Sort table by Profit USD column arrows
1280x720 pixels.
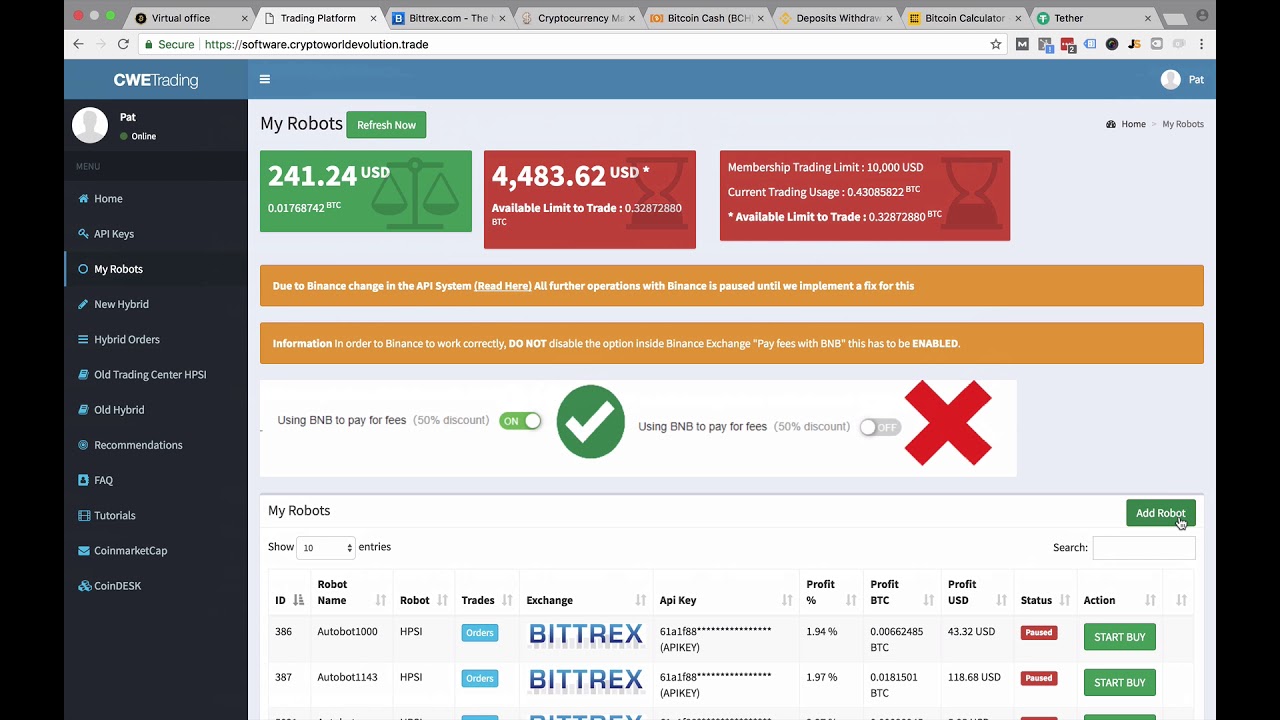coord(1002,600)
